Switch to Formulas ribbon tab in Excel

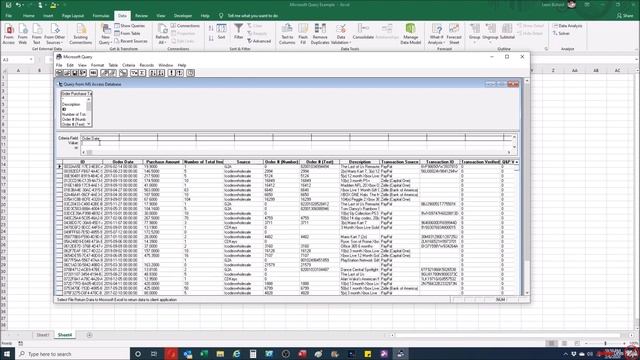101,16
